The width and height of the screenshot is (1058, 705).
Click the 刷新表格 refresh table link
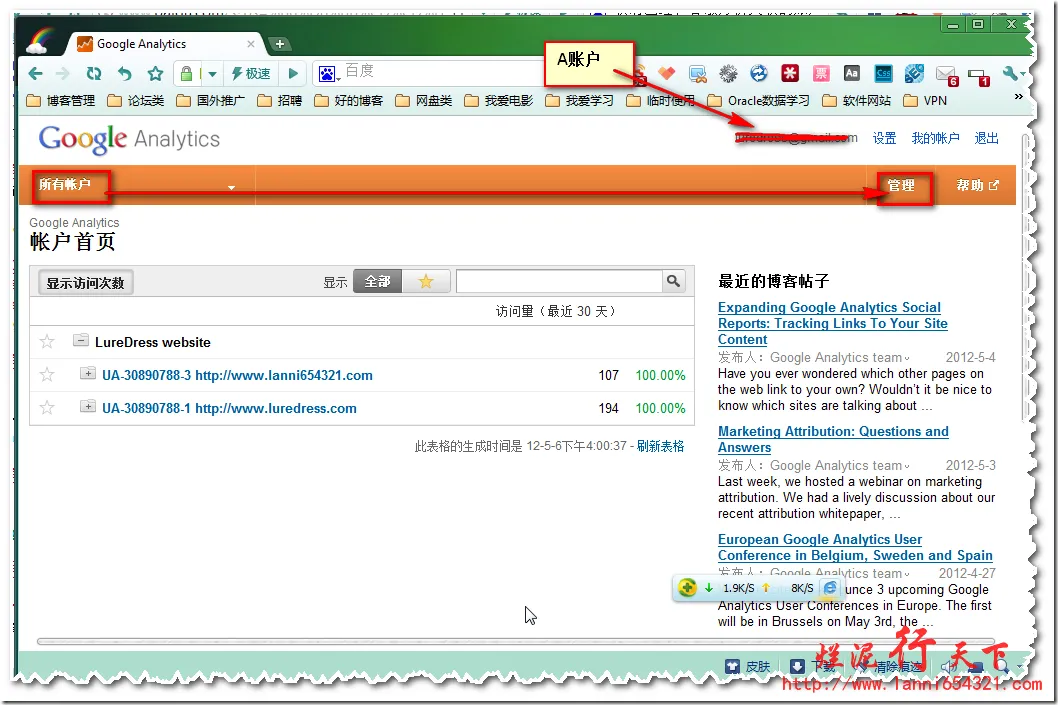pyautogui.click(x=661, y=446)
